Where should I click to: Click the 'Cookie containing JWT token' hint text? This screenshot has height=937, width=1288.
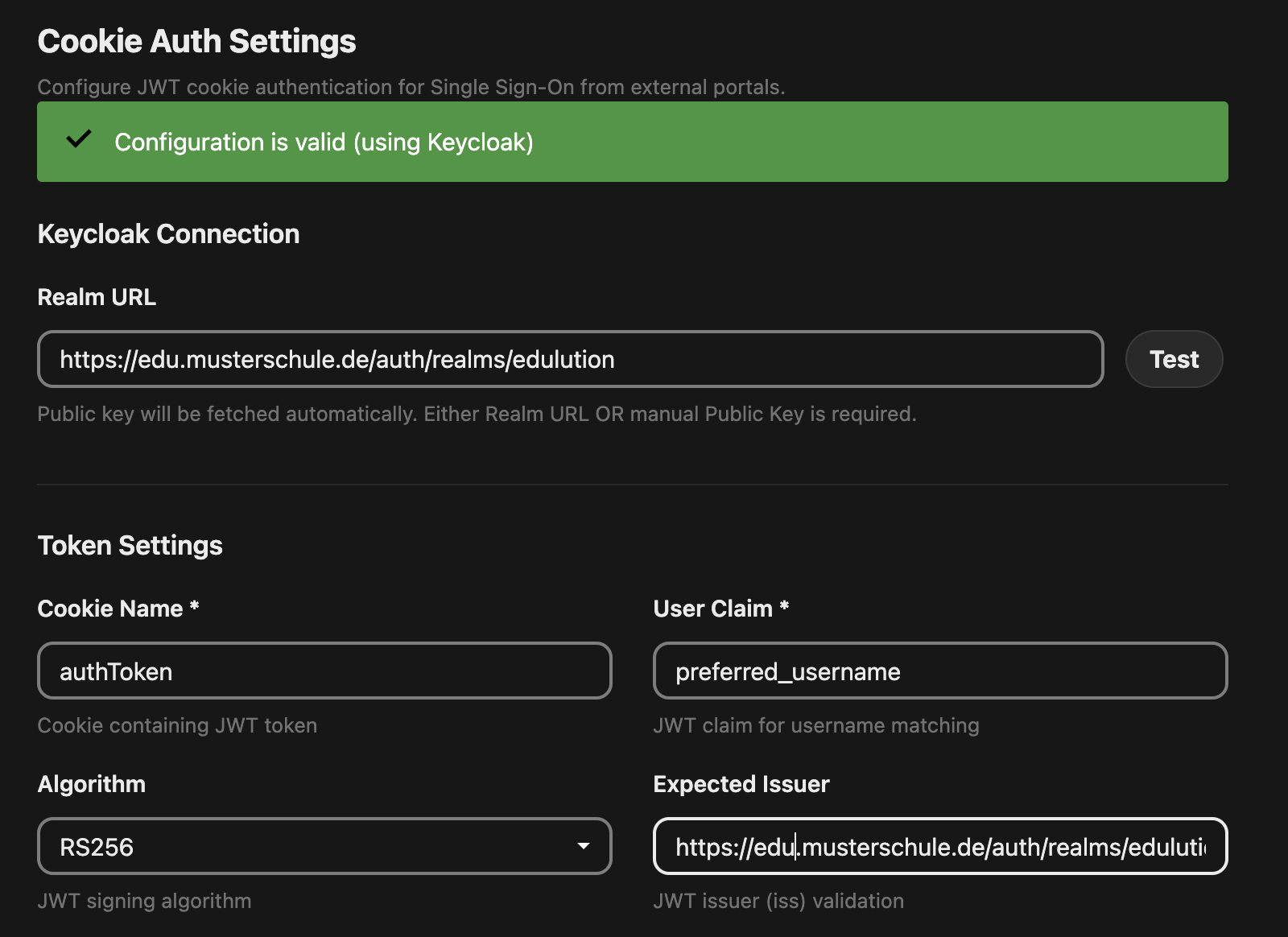[x=177, y=725]
